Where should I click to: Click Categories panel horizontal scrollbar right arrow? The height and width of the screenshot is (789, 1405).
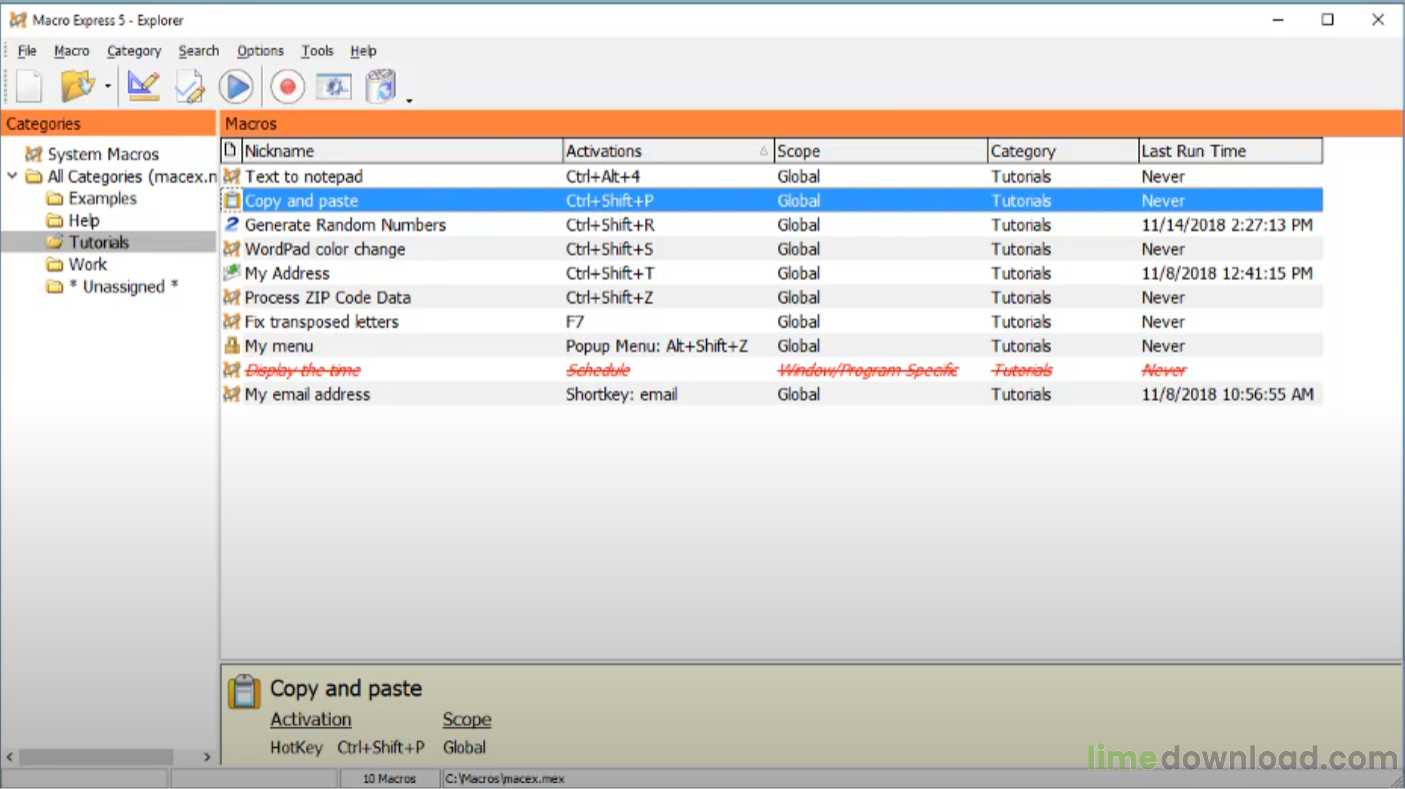click(207, 757)
